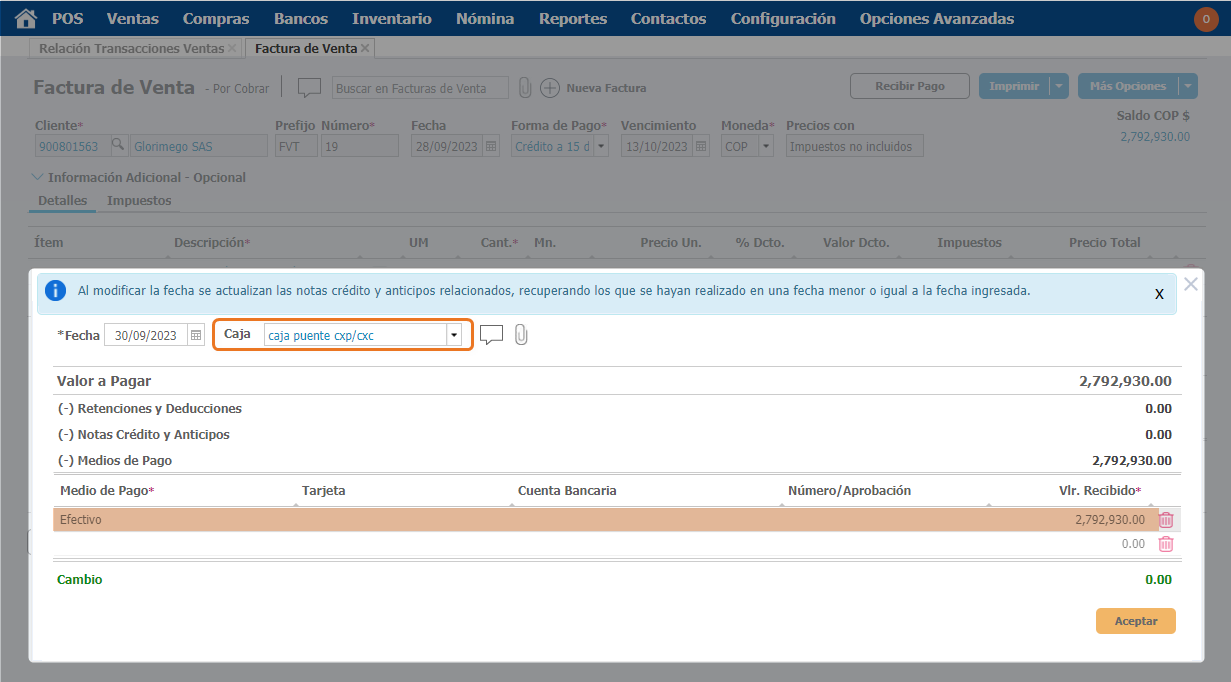The height and width of the screenshot is (682, 1231).
Task: Close the payment dialog with X
Action: pyautogui.click(x=1190, y=284)
